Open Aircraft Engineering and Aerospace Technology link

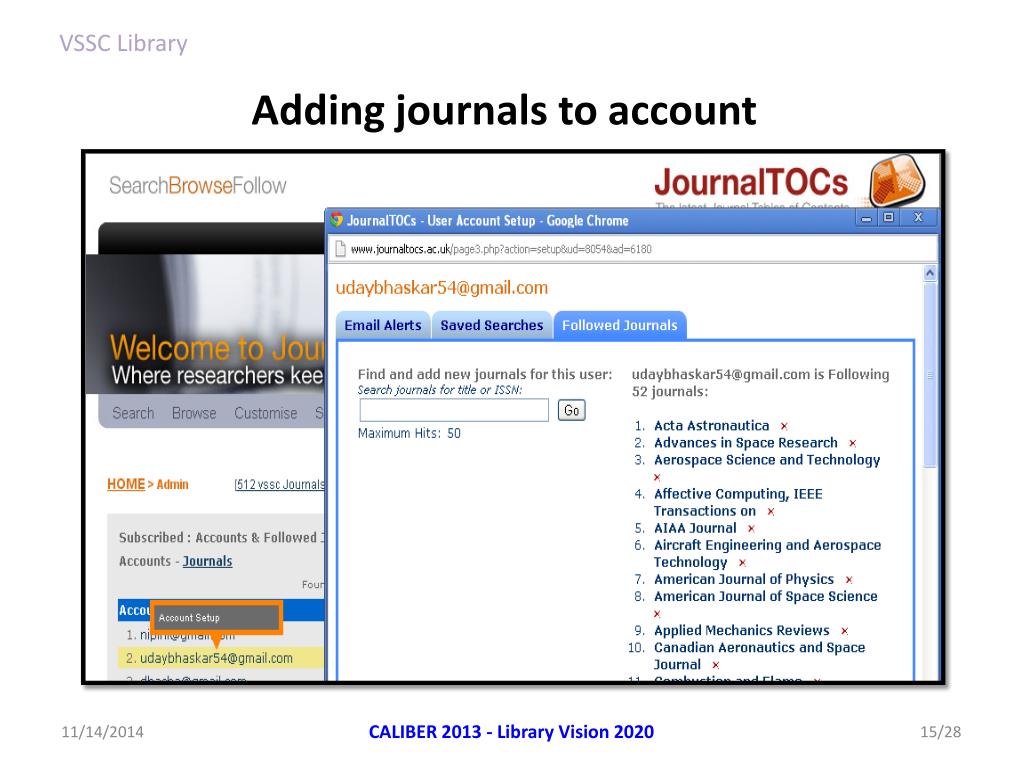point(767,554)
